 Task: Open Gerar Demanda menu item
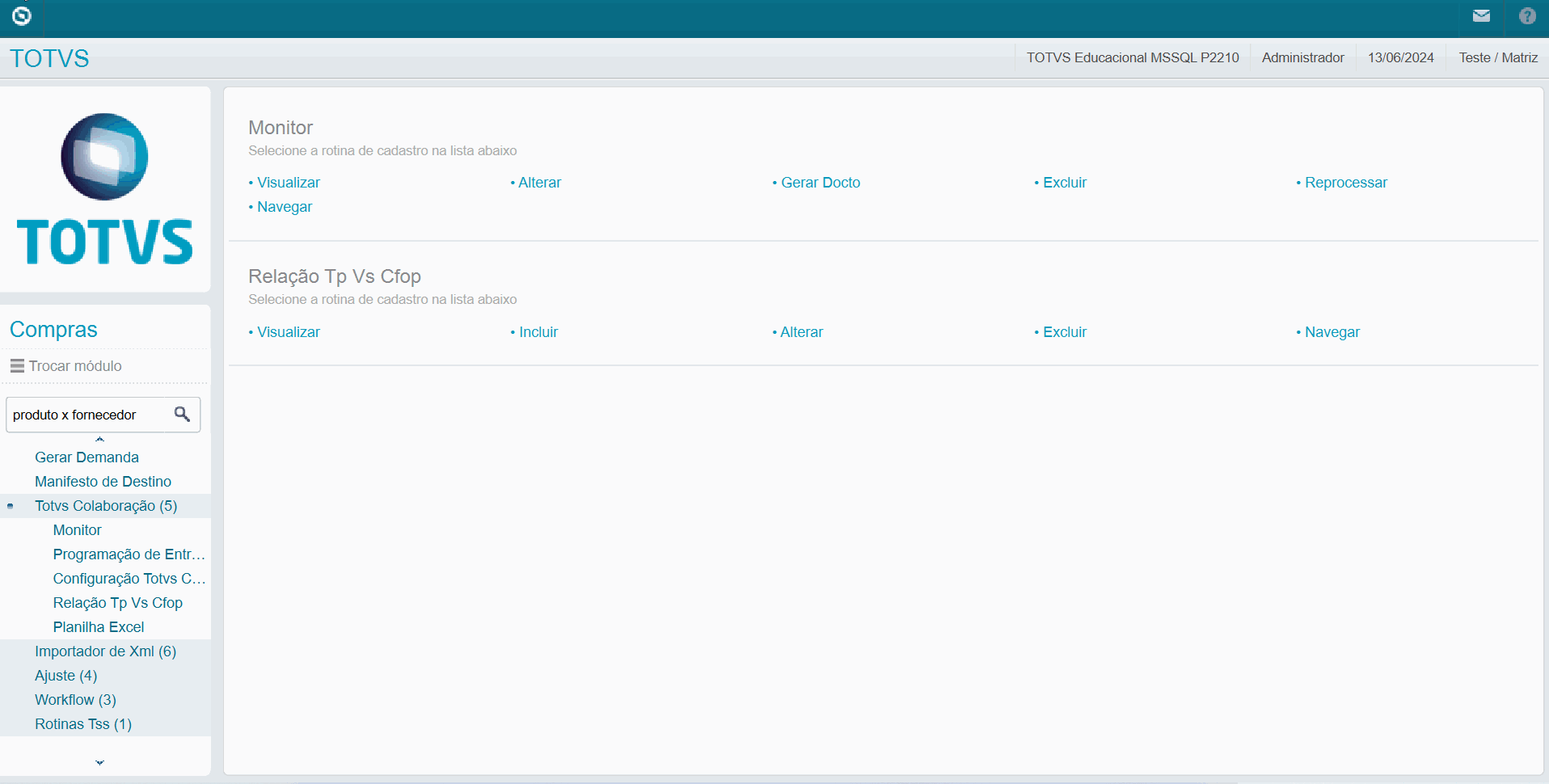[87, 457]
